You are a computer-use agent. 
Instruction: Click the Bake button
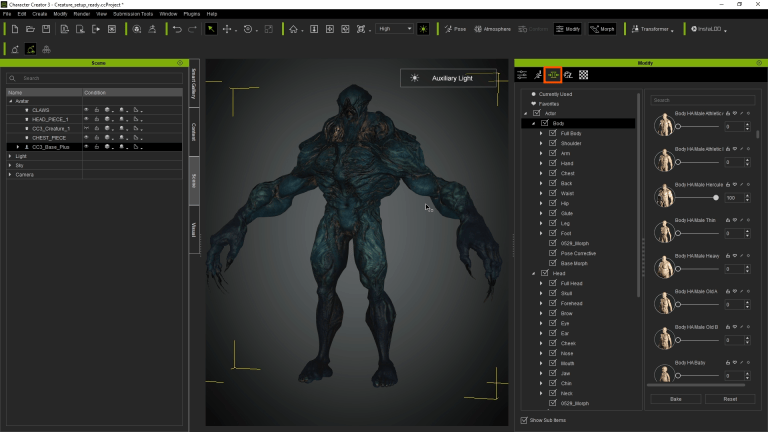(x=676, y=399)
